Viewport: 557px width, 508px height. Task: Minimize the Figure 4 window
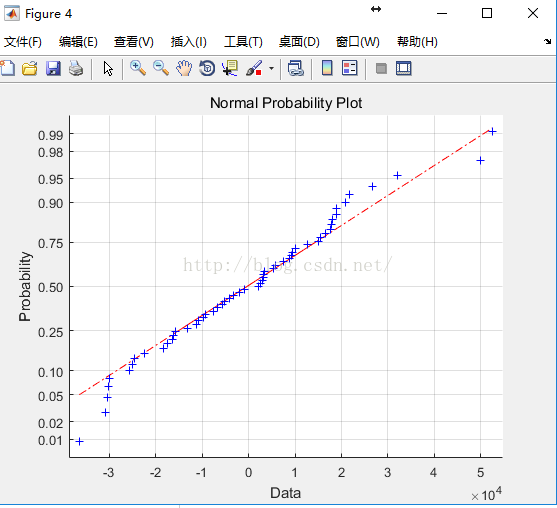442,13
